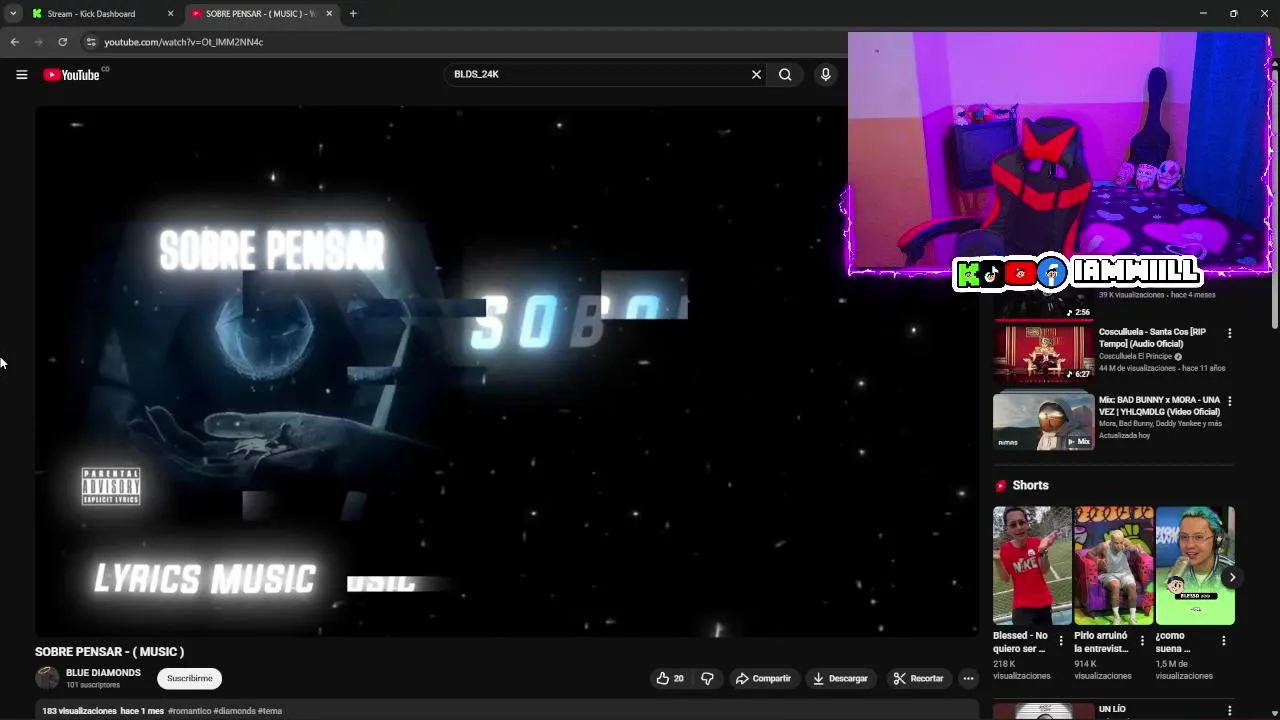Close the Stream - Kick Dashboard tab
1280x720 pixels.
170,14
